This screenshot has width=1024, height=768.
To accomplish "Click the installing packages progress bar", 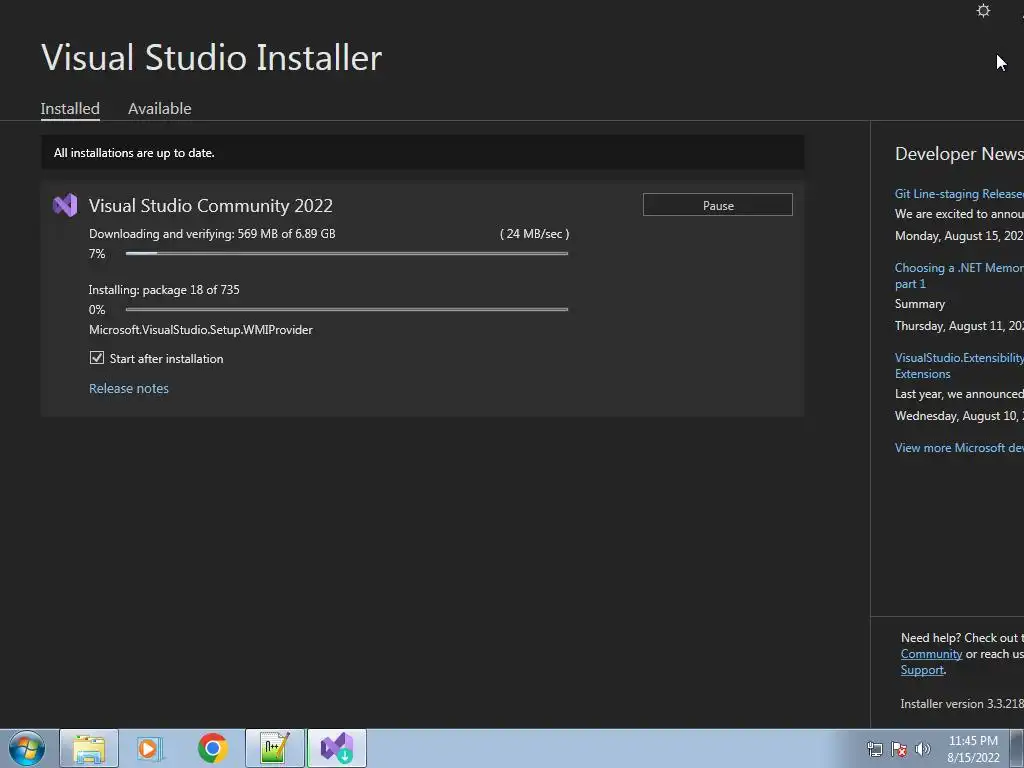I will tap(347, 310).
